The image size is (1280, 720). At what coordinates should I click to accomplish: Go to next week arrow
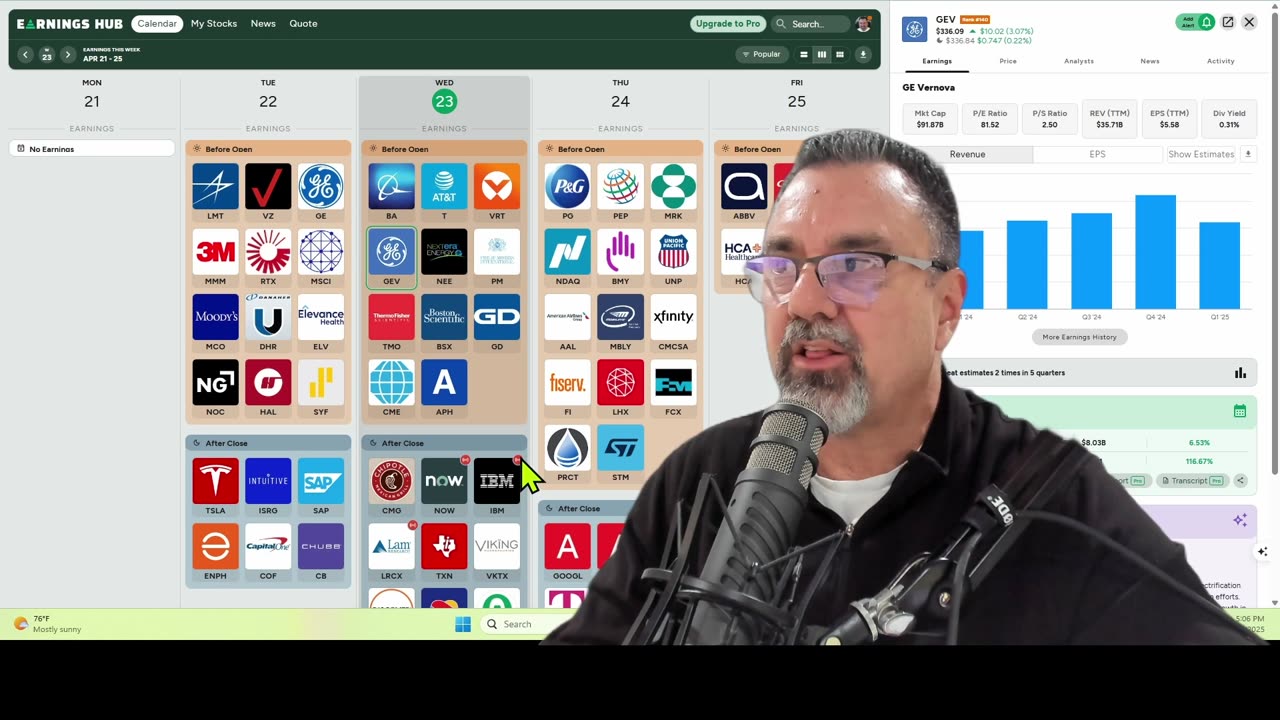pos(67,55)
